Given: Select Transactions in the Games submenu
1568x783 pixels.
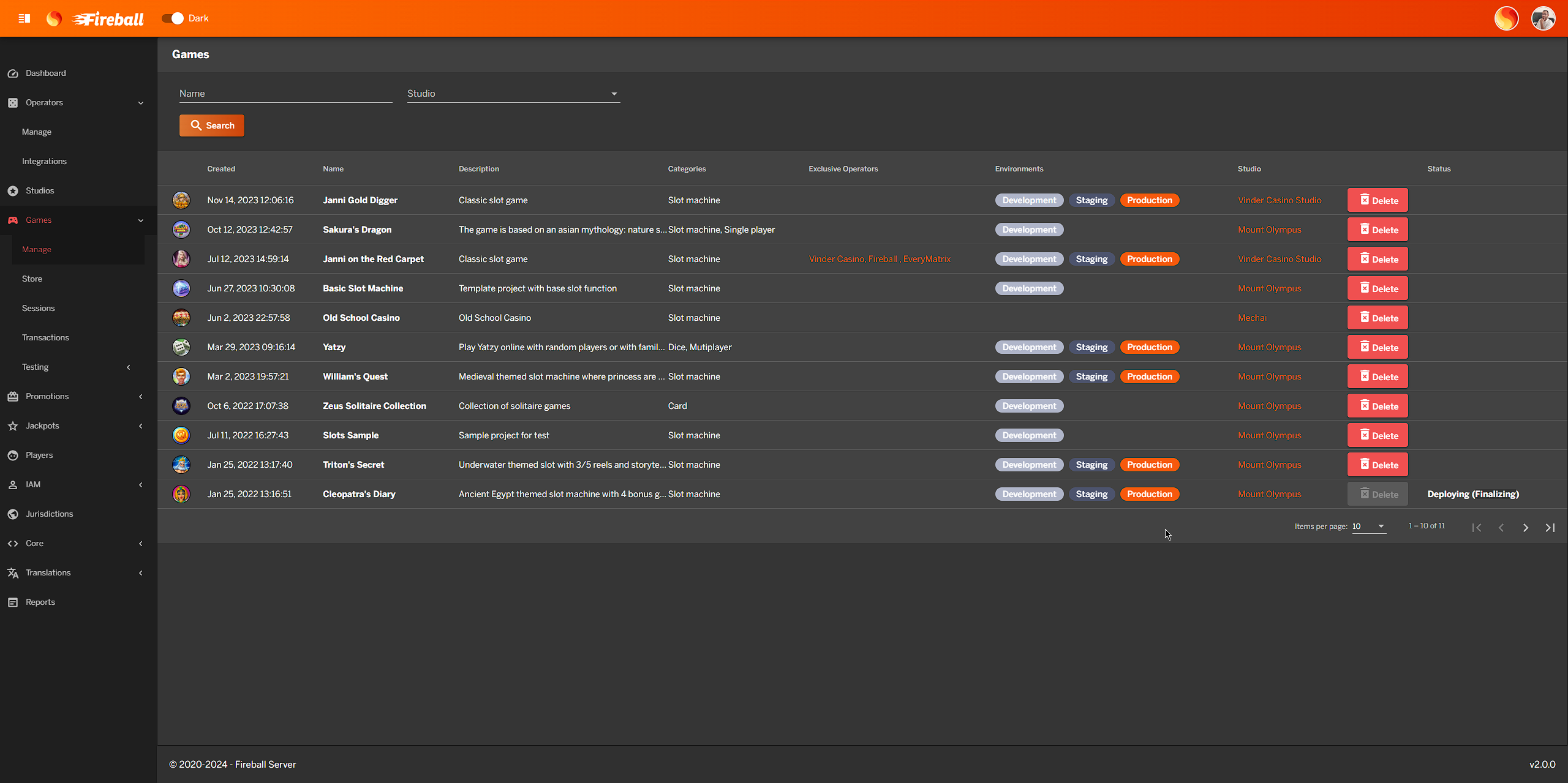Looking at the screenshot, I should coord(45,338).
